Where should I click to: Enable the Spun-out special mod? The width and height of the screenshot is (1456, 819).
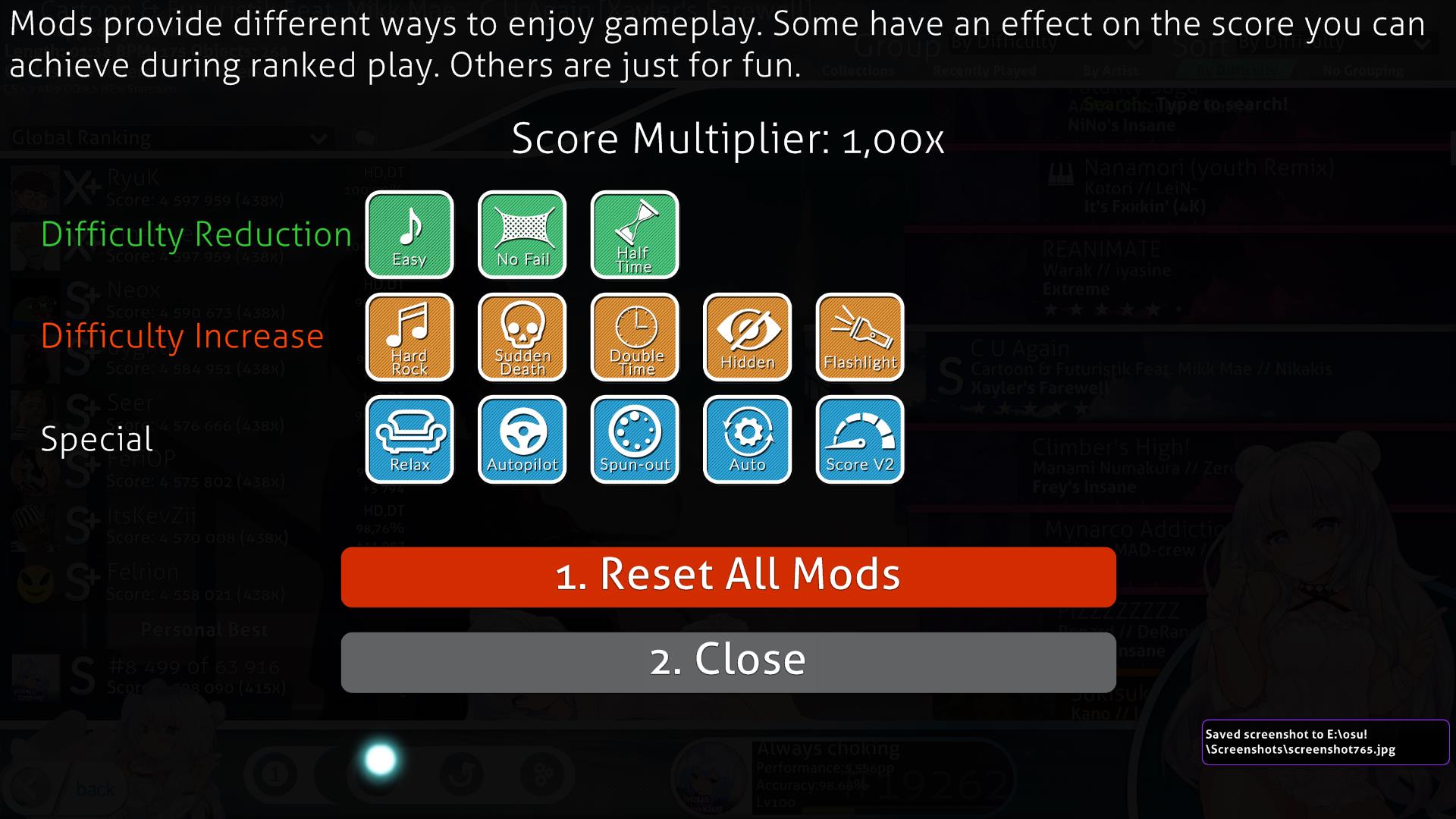635,438
